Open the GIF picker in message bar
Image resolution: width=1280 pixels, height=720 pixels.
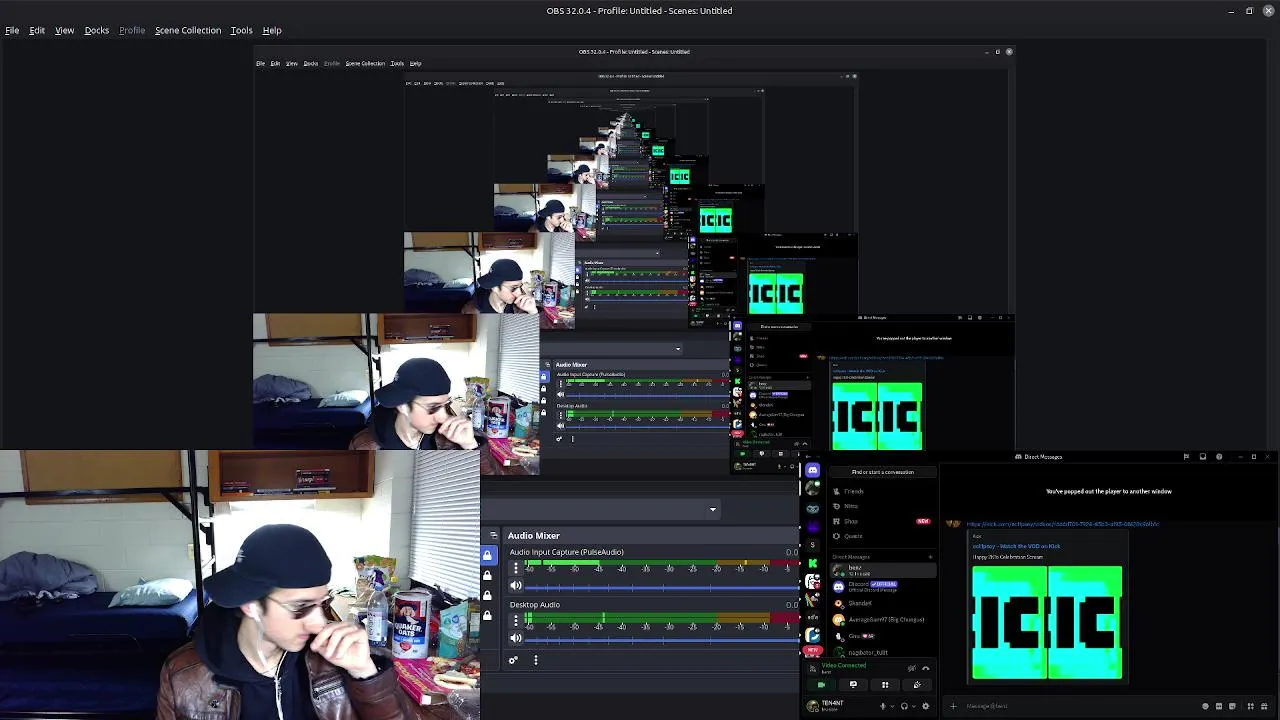[1219, 706]
